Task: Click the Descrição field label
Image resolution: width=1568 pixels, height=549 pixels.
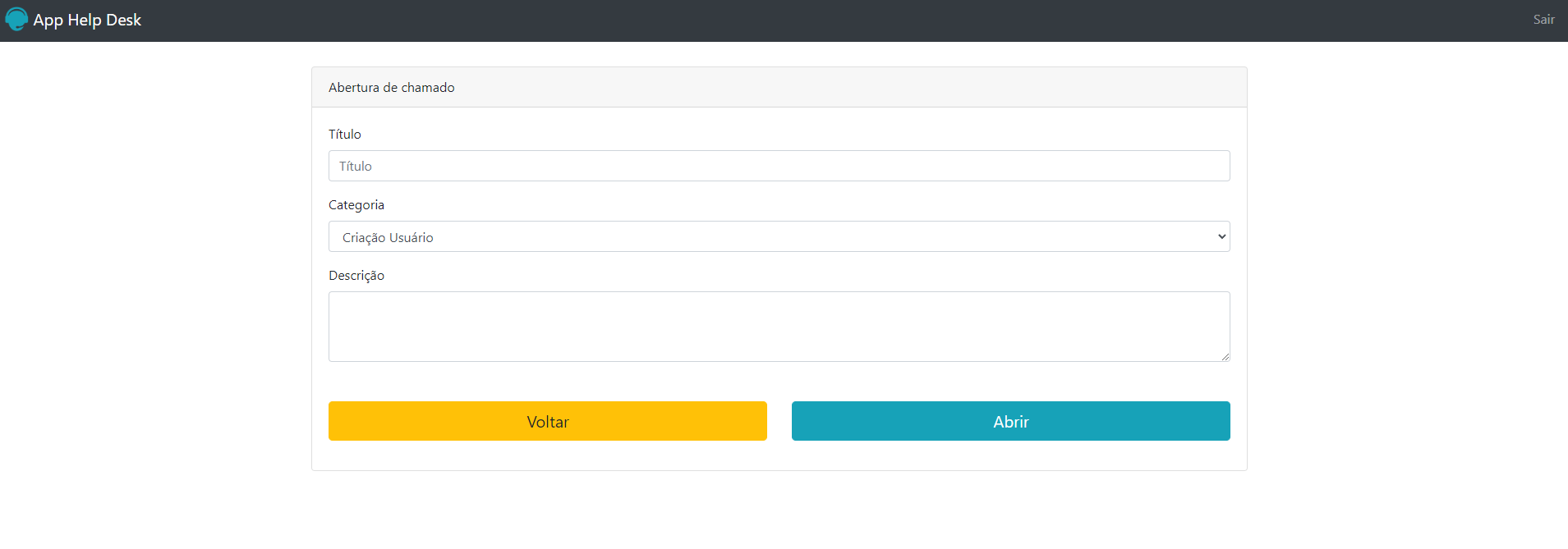Action: (356, 275)
